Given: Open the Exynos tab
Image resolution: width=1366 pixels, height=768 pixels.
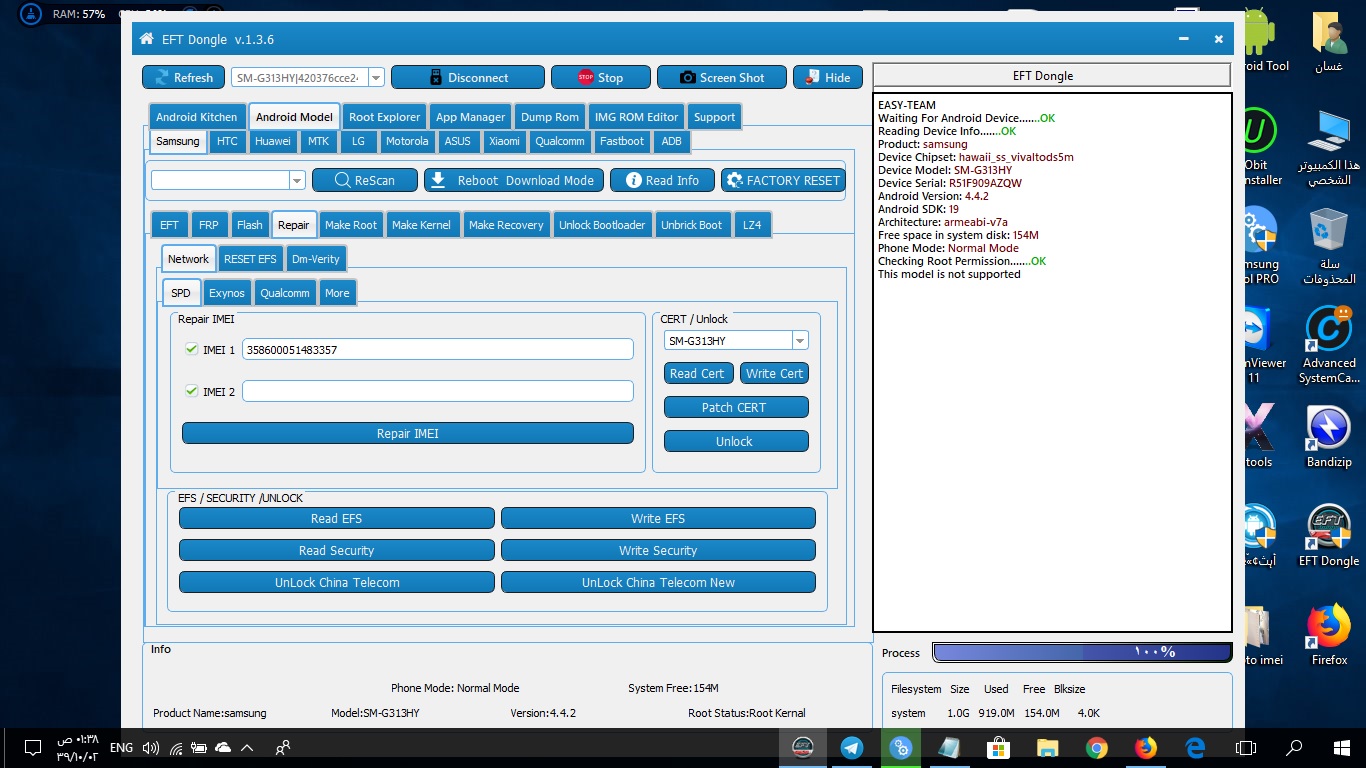Looking at the screenshot, I should (227, 293).
